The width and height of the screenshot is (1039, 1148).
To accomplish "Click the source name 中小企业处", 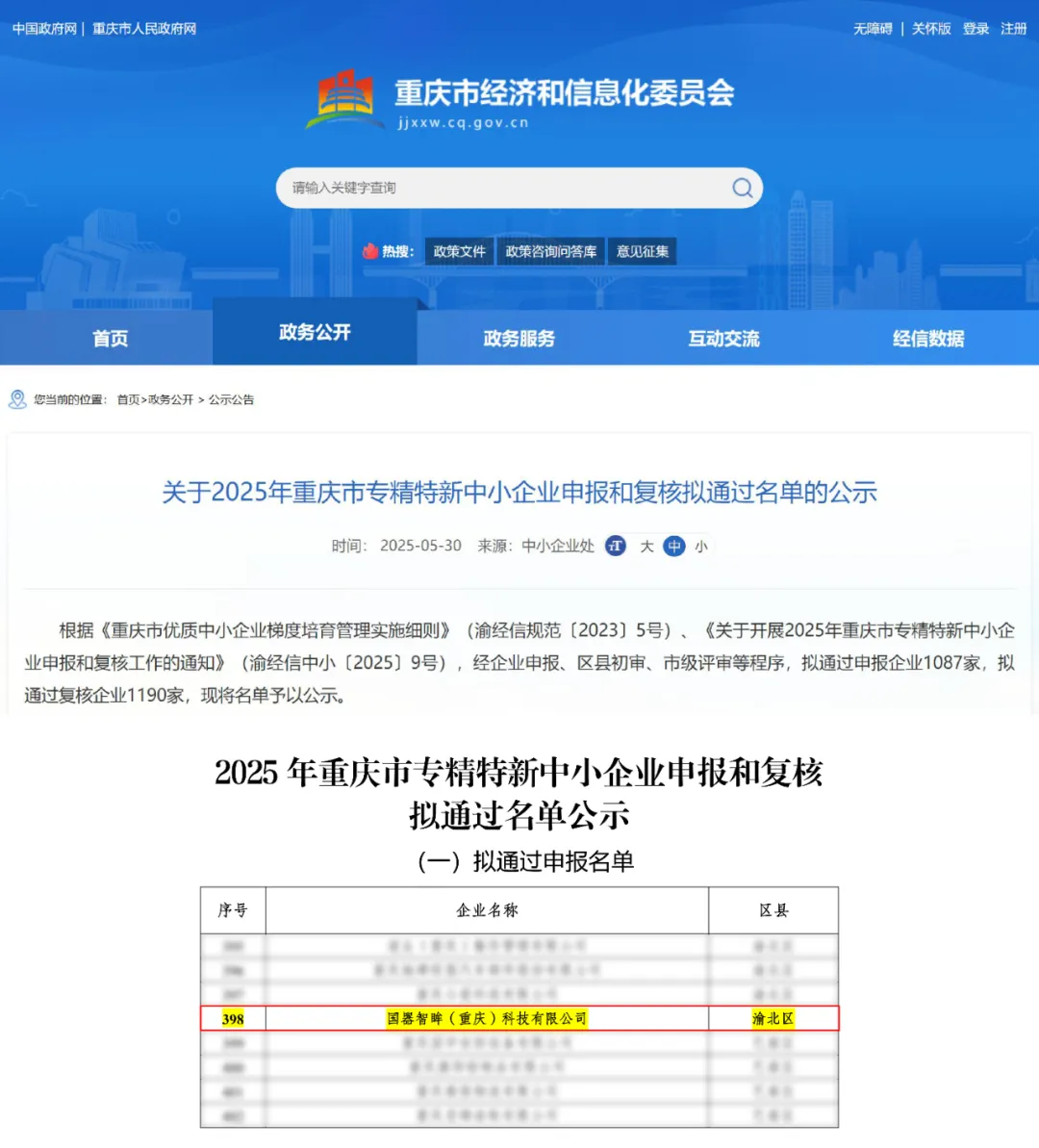I will pos(558,547).
